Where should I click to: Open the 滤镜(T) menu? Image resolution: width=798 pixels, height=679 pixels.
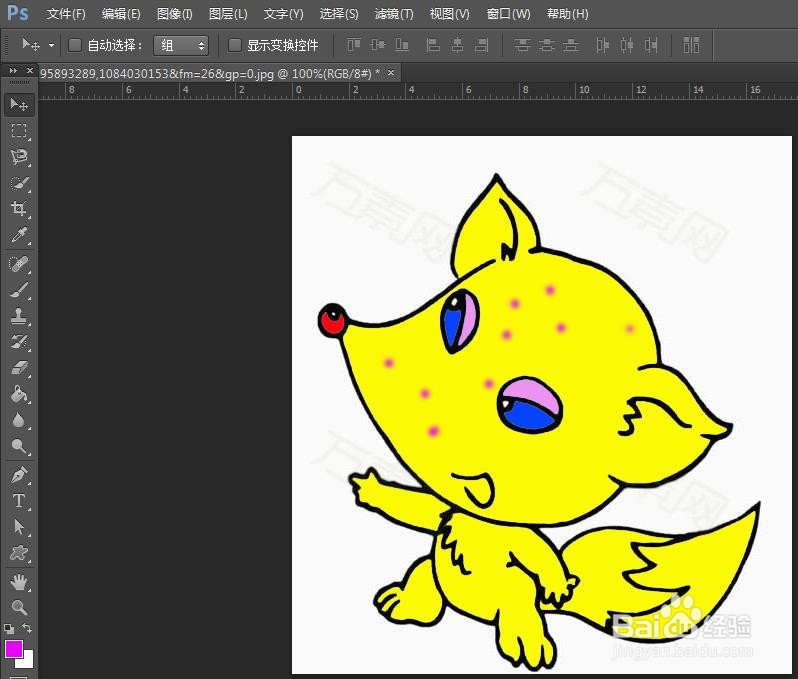tap(394, 14)
